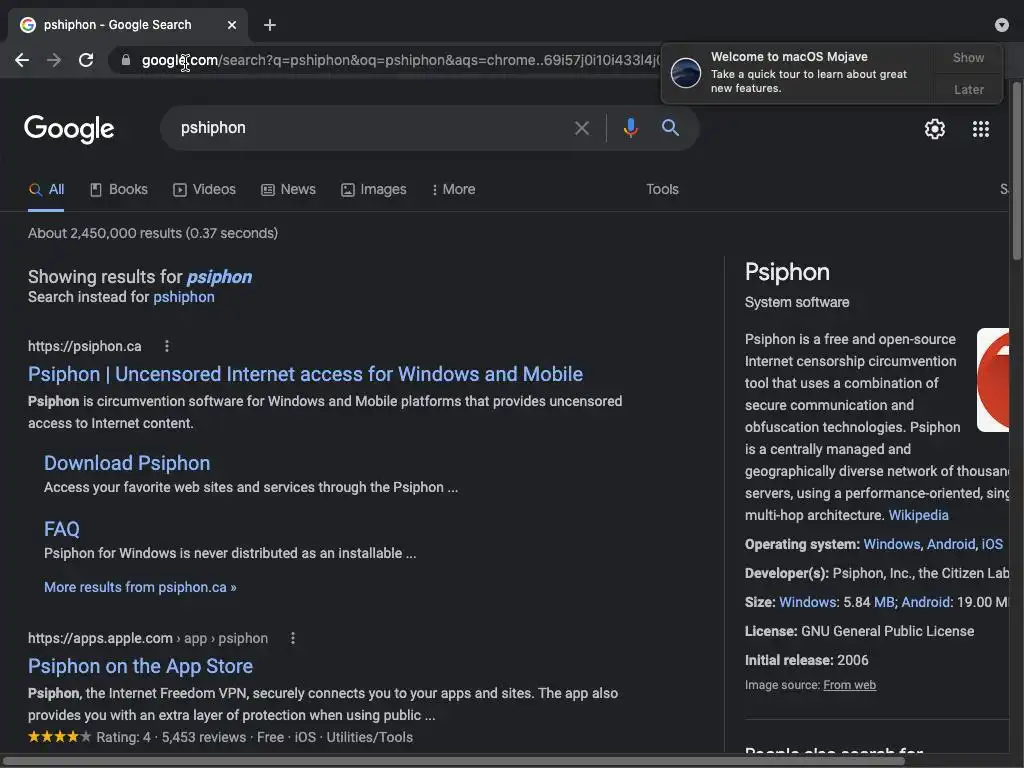Screen dimensions: 1024x768
Task: Open Google quick settings gear
Action: click(935, 129)
